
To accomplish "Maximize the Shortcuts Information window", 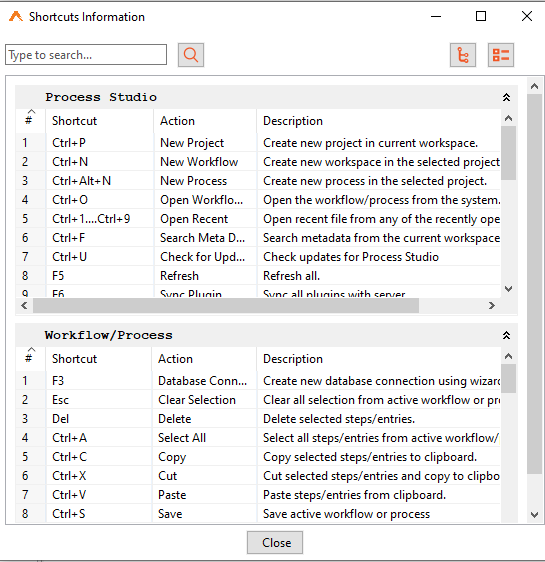I will pyautogui.click(x=481, y=16).
